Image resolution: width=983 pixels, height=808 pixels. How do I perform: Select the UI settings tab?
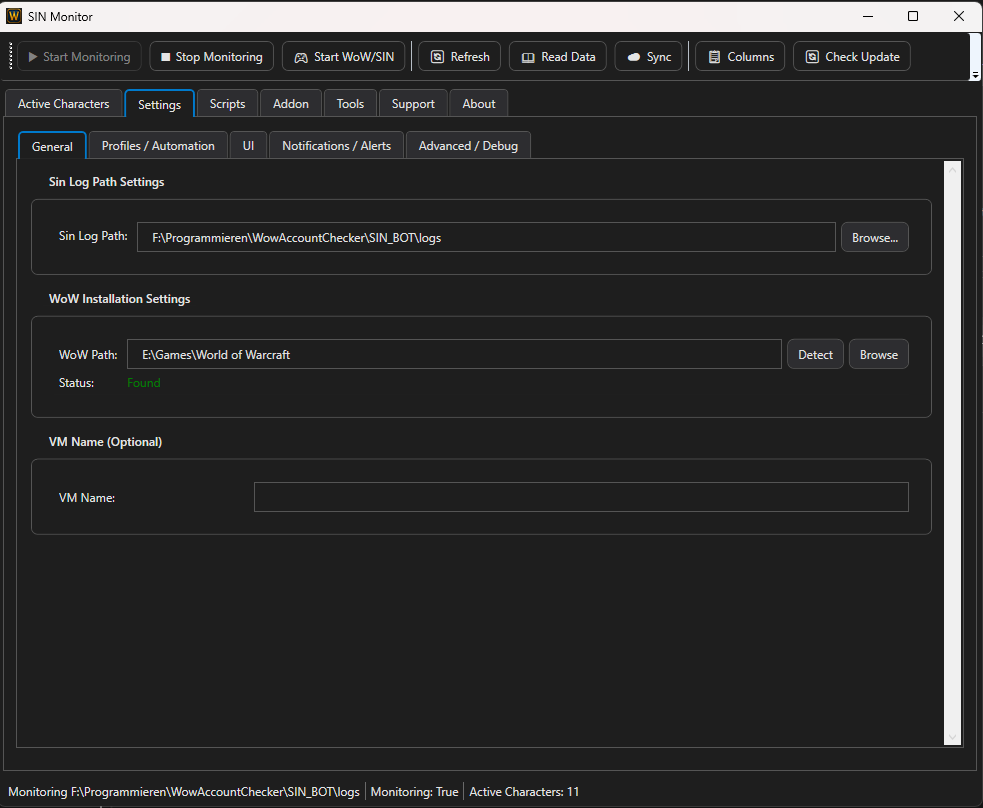(248, 145)
